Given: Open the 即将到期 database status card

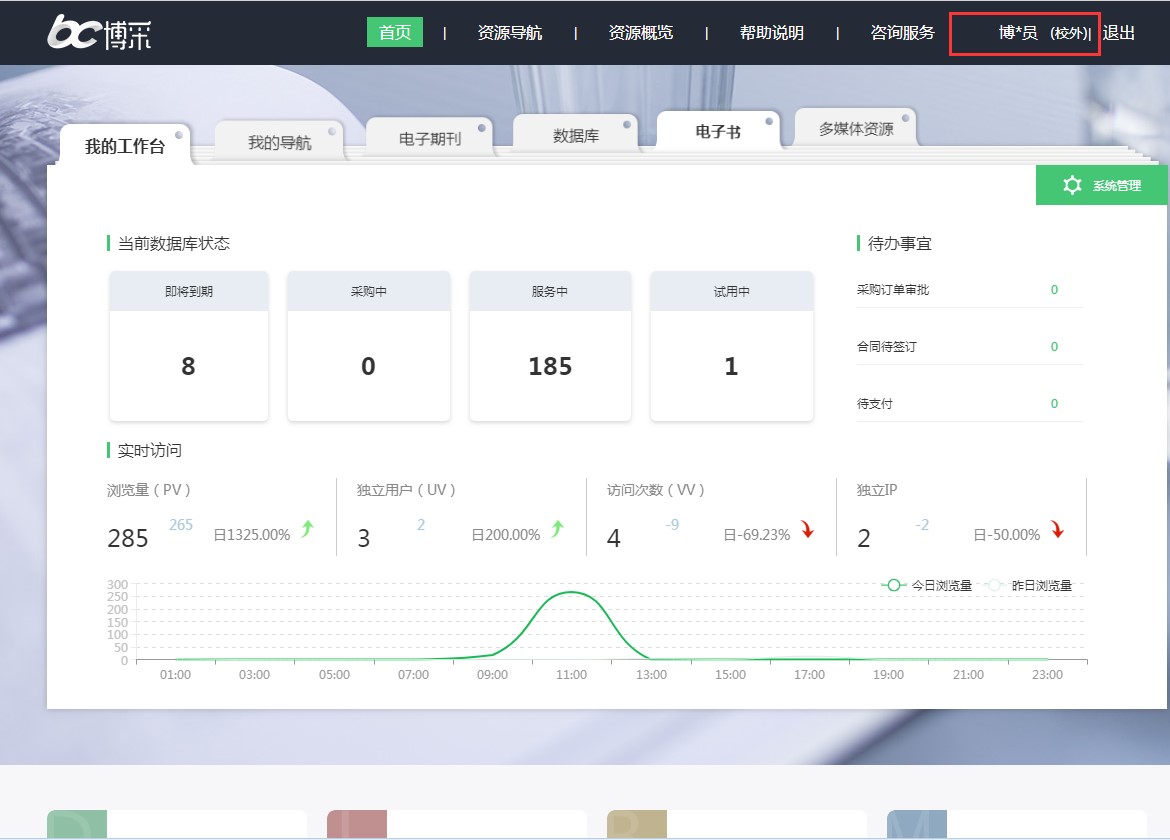Looking at the screenshot, I should pyautogui.click(x=188, y=346).
